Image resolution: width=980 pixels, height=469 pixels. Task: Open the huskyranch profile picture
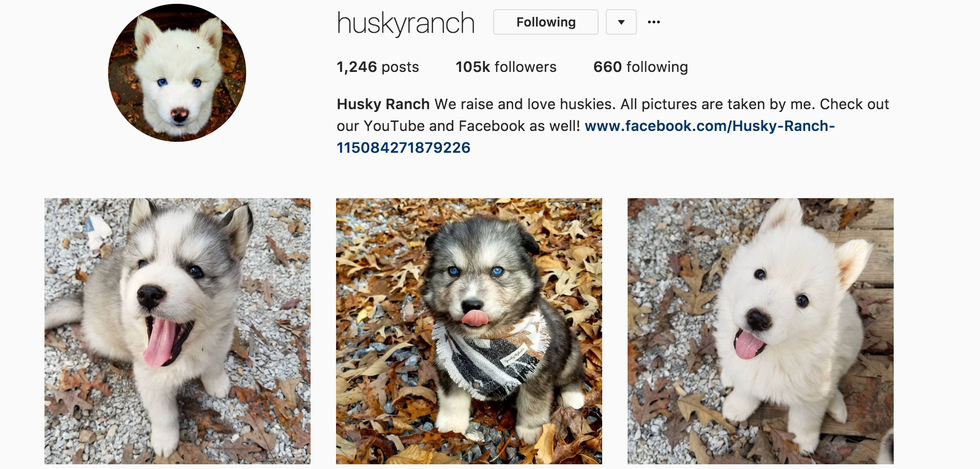(177, 73)
